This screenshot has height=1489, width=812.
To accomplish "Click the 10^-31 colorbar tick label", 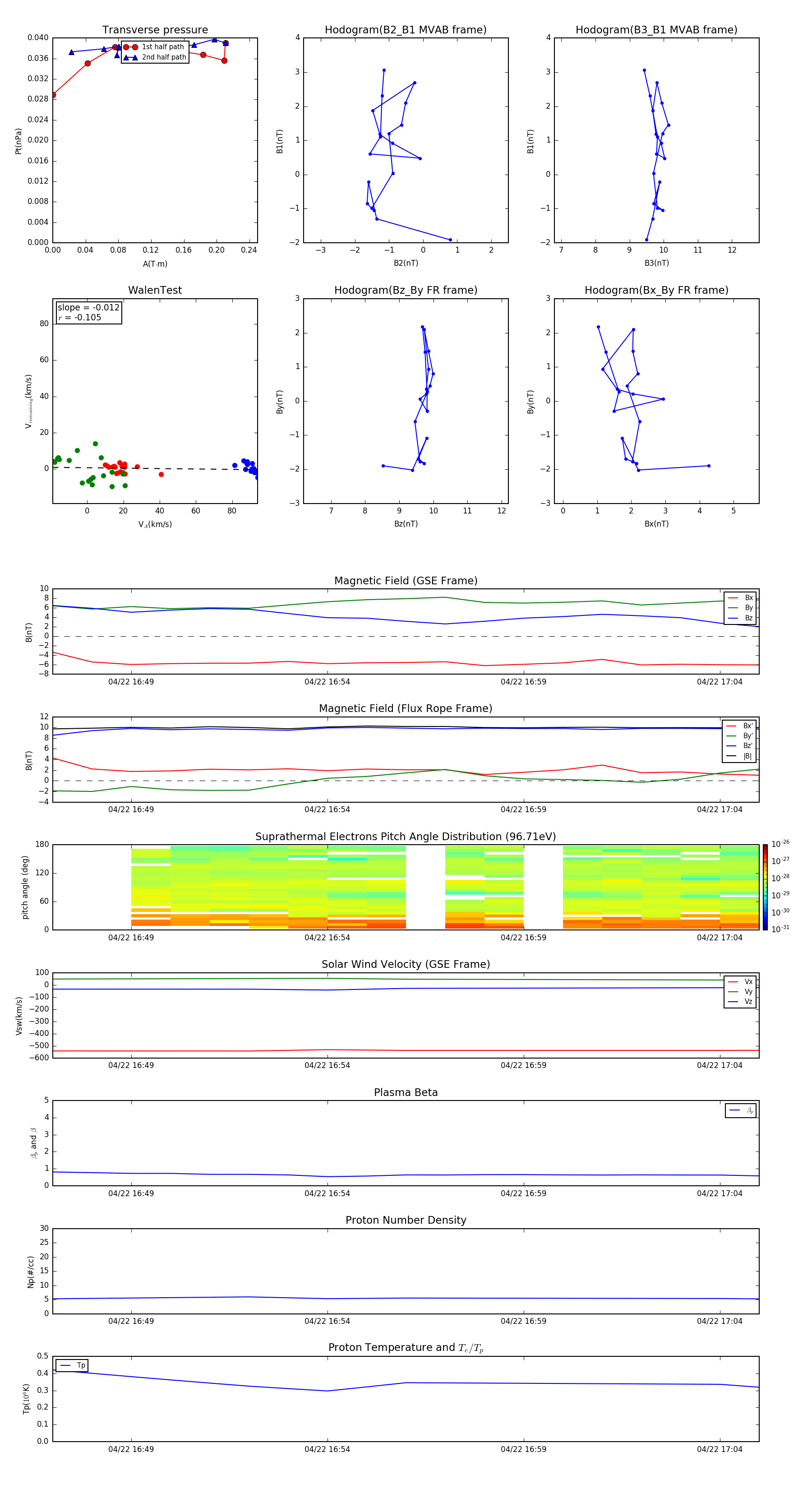I will coord(781,929).
